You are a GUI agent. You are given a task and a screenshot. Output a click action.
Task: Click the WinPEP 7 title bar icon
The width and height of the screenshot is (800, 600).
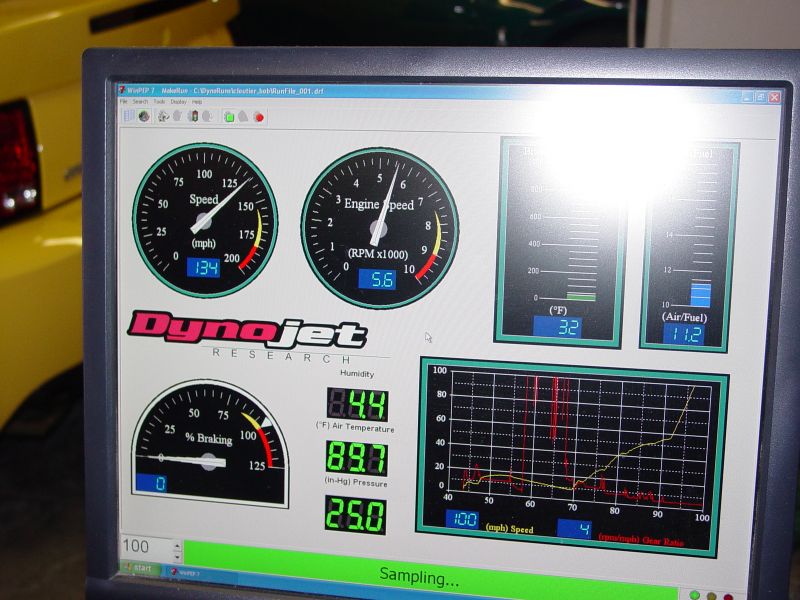click(x=122, y=90)
